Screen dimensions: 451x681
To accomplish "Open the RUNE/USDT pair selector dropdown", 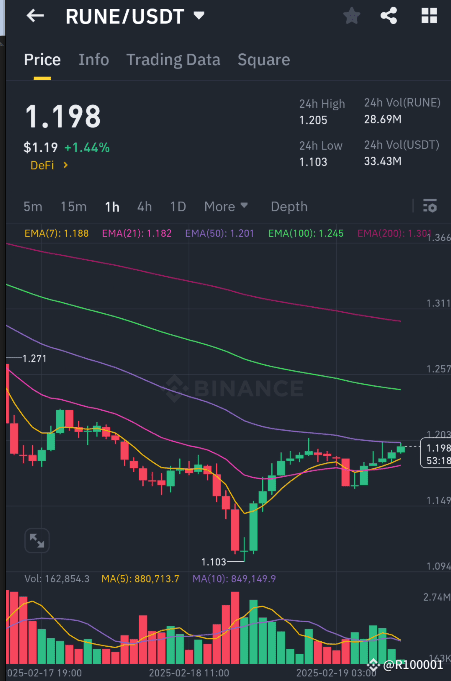I will 199,16.
